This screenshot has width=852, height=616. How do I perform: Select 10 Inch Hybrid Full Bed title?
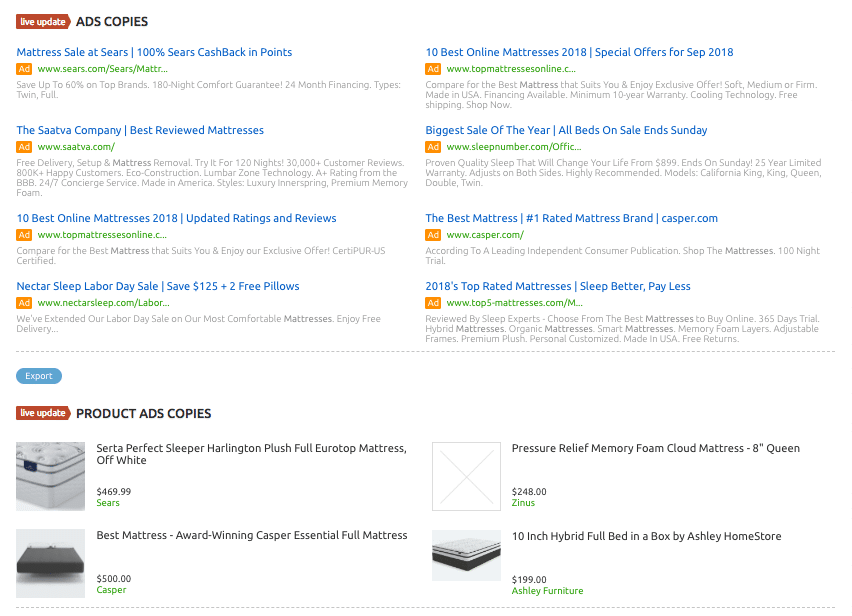[647, 536]
